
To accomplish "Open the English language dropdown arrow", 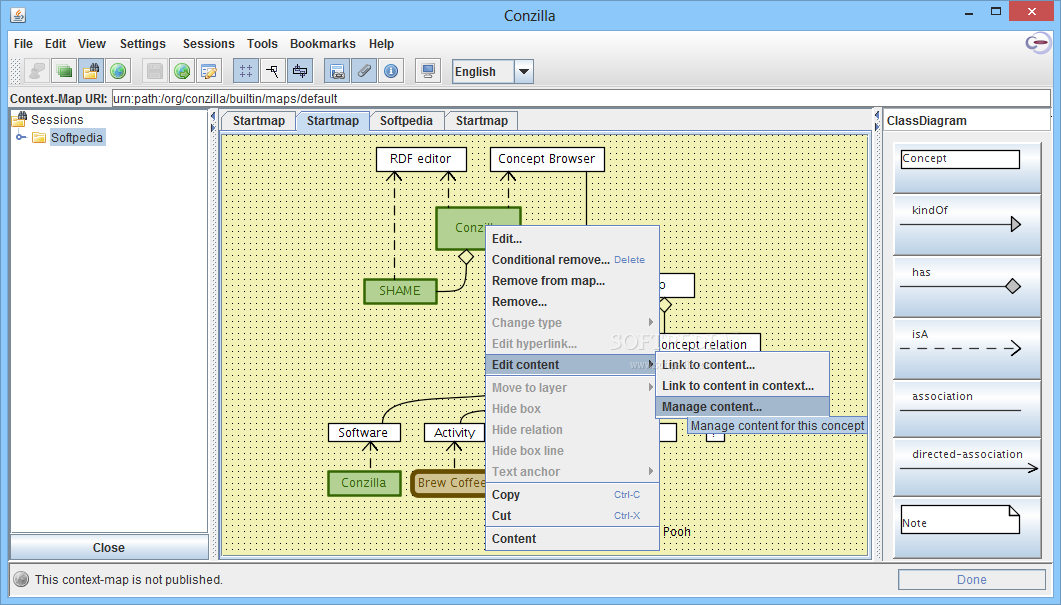I will point(524,72).
